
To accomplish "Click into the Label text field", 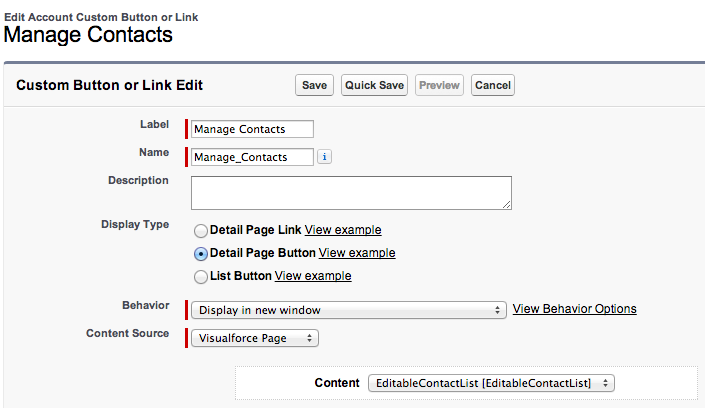I will 252,129.
